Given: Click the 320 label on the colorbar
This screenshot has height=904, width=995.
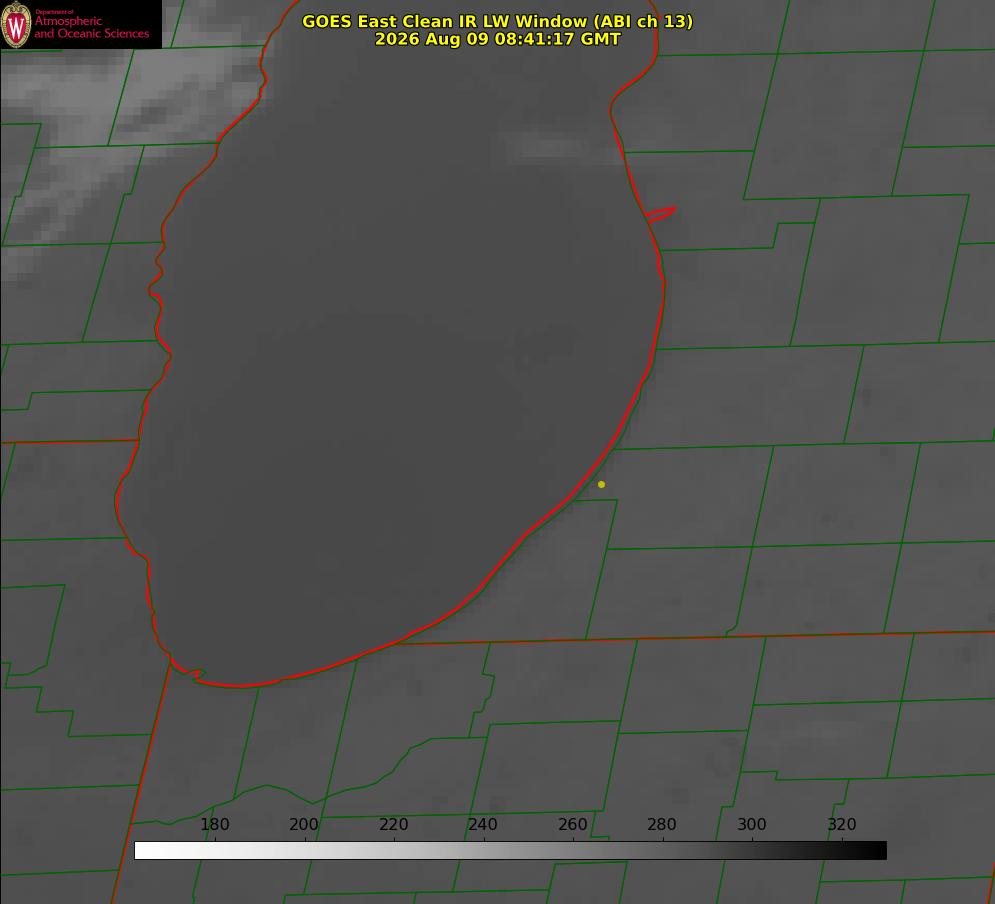Looking at the screenshot, I should pyautogui.click(x=842, y=824).
